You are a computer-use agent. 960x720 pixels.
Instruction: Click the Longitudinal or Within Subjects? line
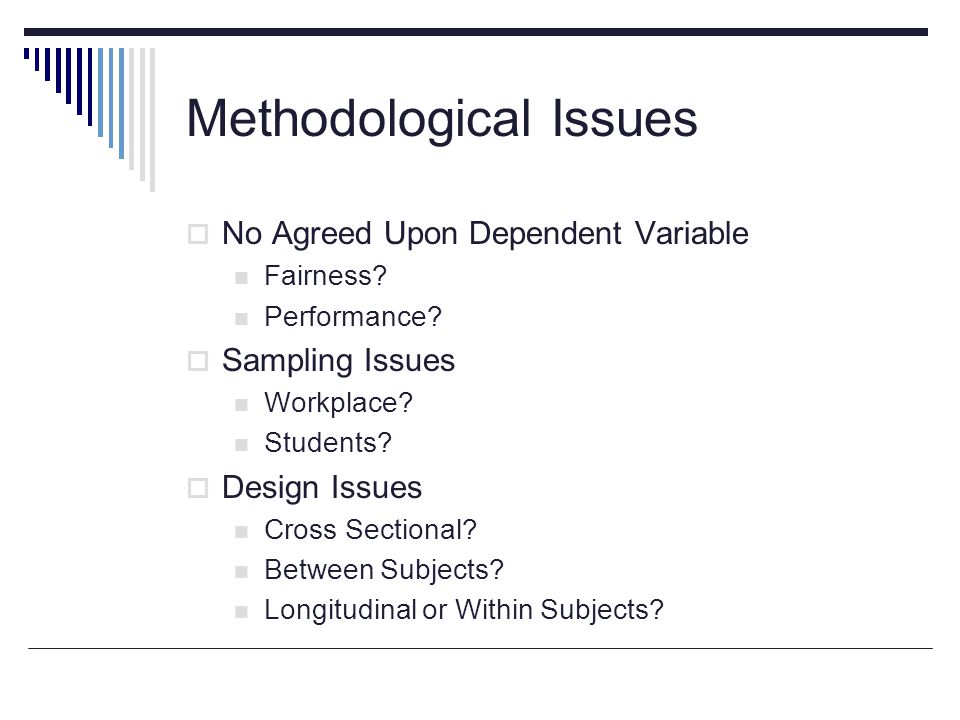coord(463,610)
